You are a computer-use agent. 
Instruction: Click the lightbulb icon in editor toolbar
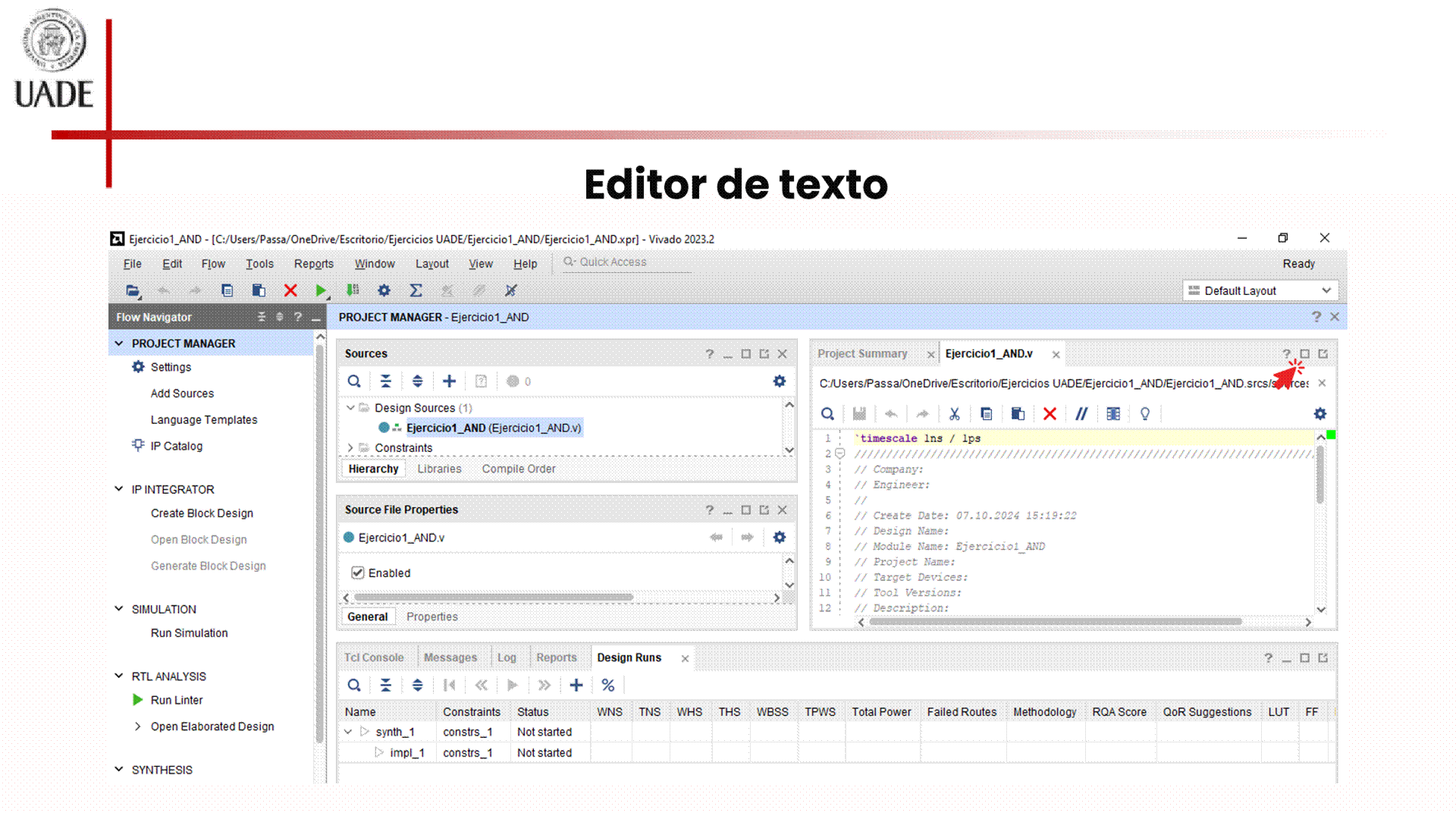(1144, 414)
